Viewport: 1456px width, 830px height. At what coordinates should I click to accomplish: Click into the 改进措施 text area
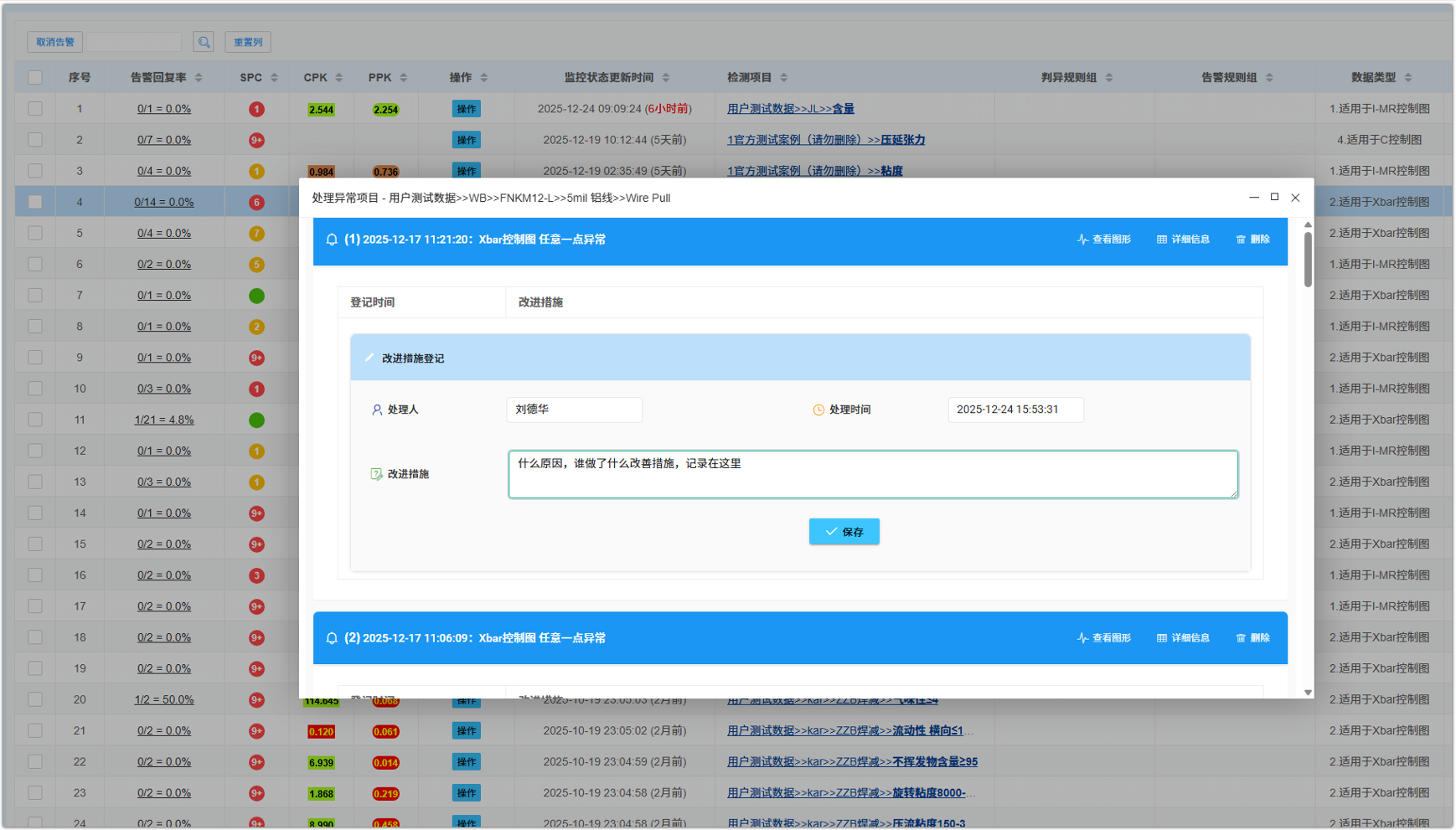872,475
